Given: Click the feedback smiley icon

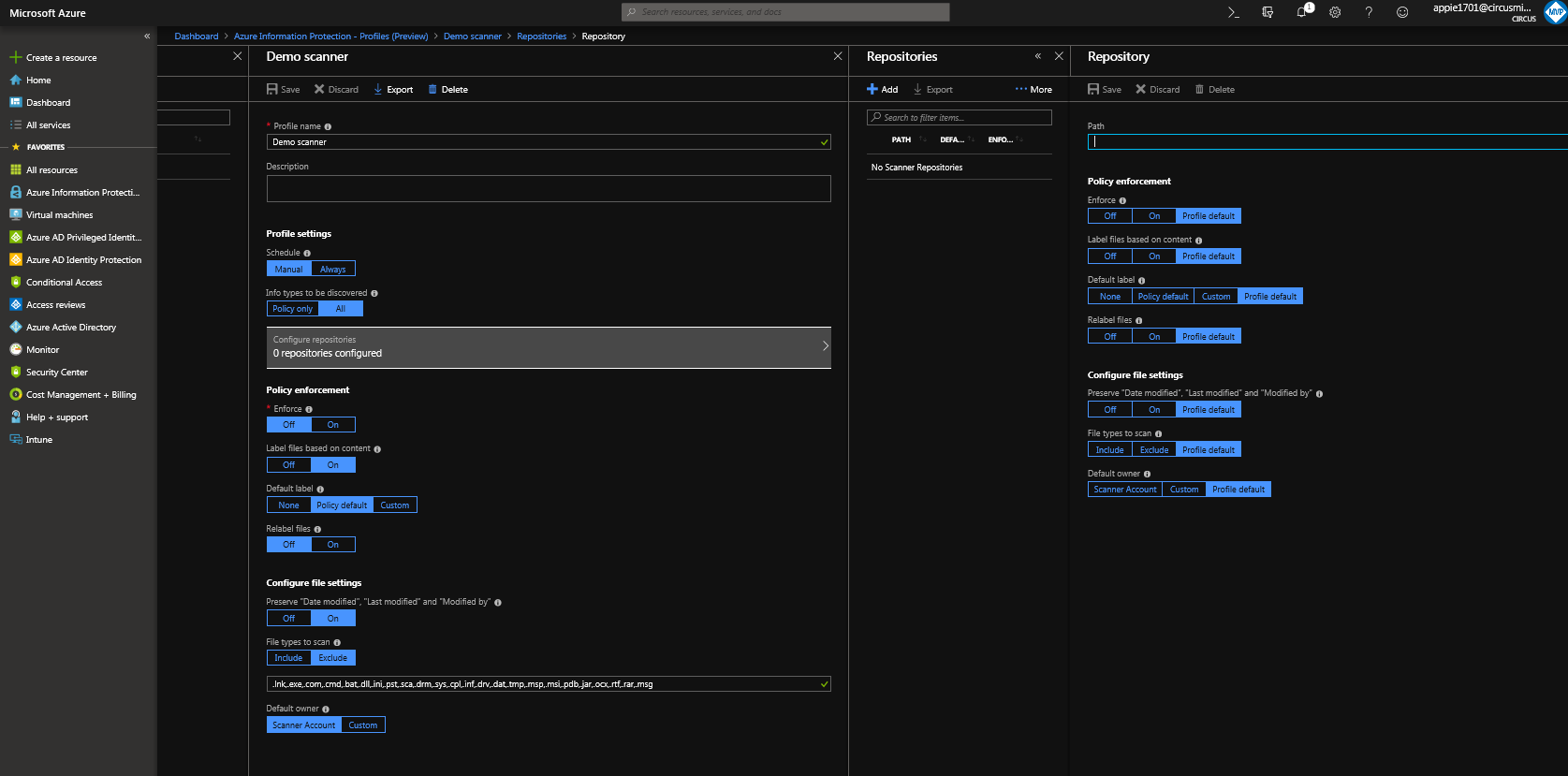Looking at the screenshot, I should [1402, 12].
